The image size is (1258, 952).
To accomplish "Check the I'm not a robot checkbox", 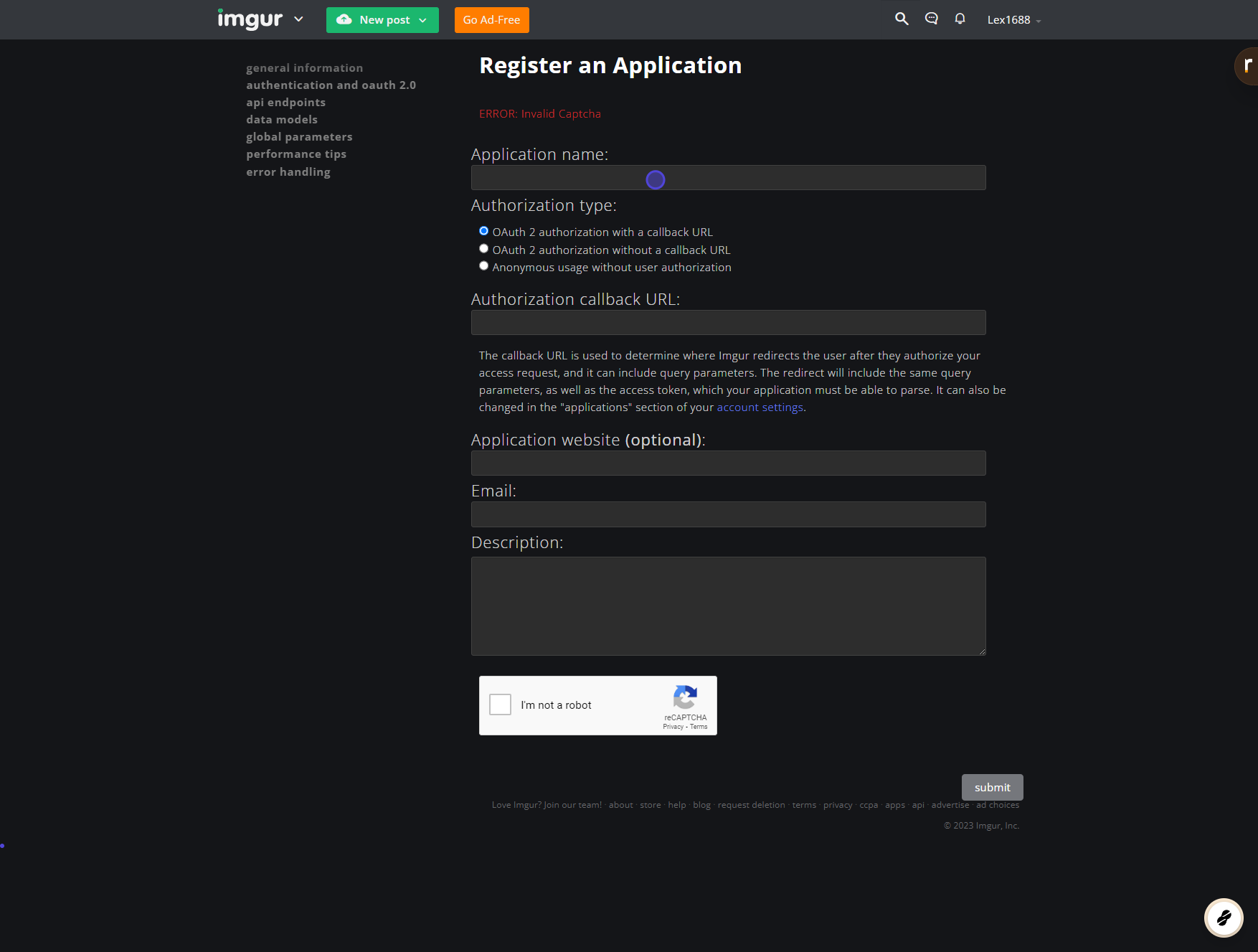I will point(500,704).
